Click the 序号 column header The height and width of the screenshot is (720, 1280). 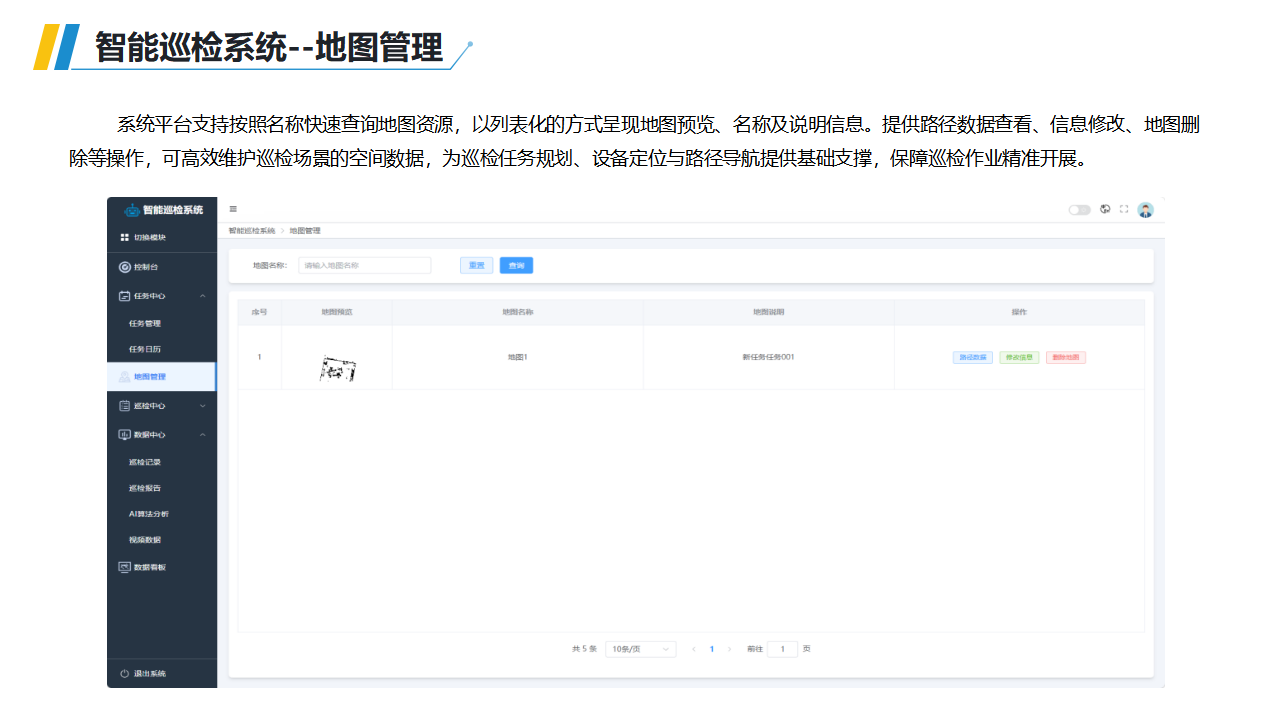point(259,312)
